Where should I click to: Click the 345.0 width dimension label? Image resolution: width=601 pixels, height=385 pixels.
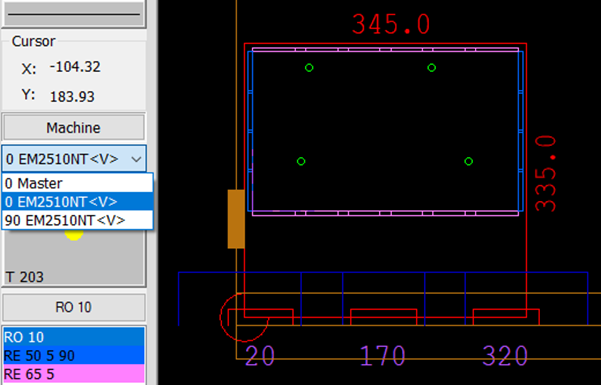click(391, 24)
